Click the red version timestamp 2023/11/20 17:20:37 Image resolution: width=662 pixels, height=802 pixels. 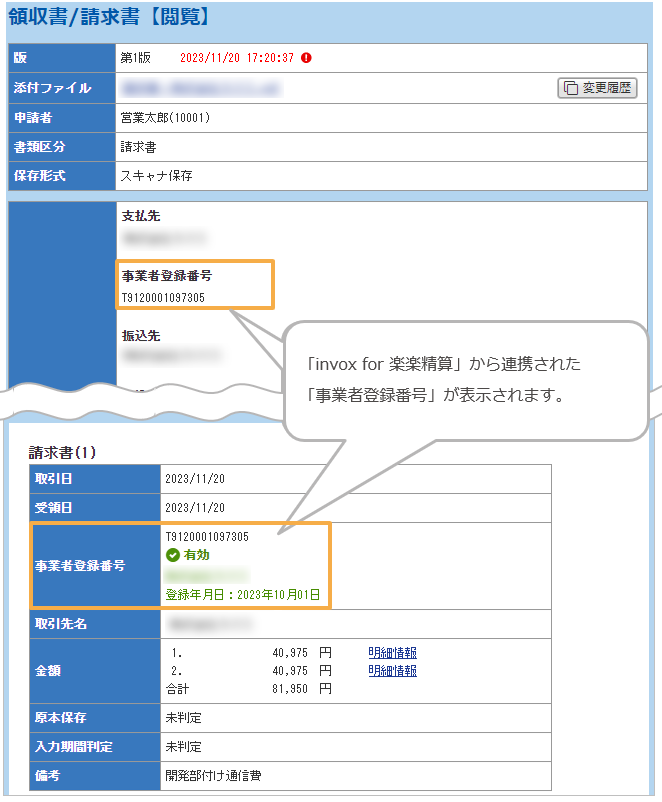237,58
